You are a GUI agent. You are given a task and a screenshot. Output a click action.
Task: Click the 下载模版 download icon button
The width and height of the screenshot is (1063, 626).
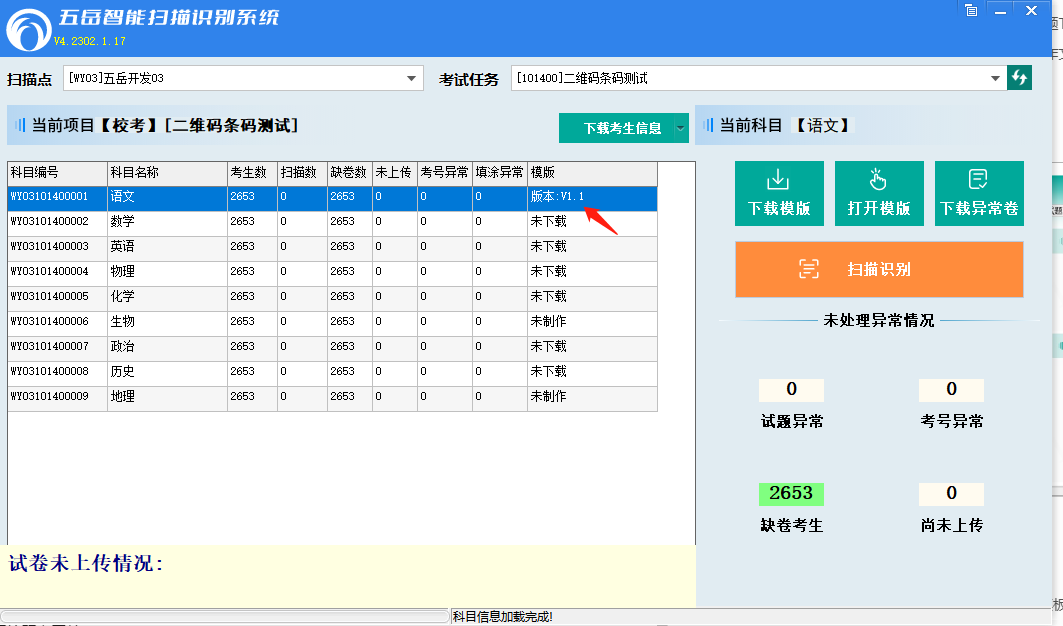779,193
